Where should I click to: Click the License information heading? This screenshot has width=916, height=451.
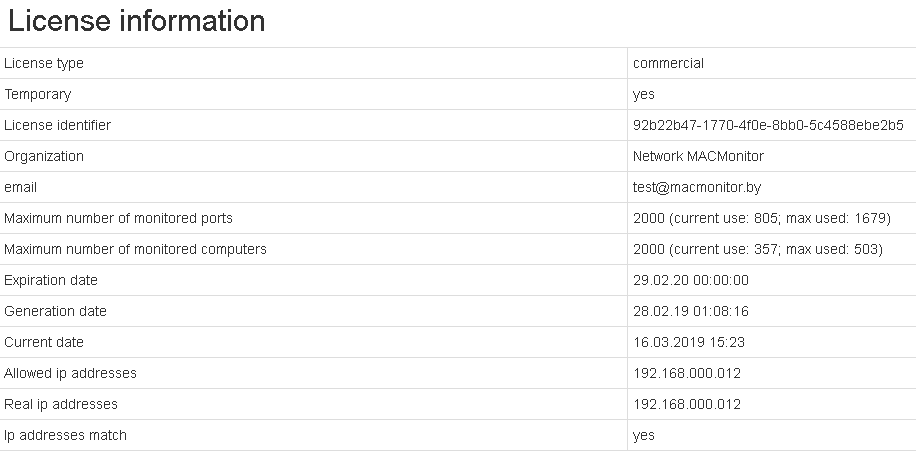pyautogui.click(x=137, y=21)
